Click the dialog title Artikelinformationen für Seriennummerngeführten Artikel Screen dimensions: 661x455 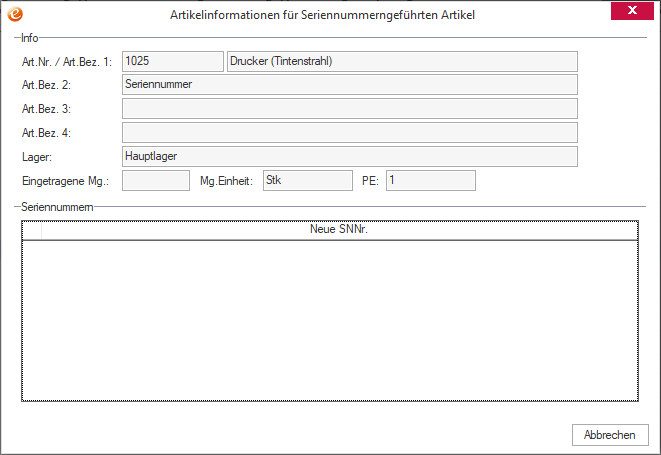(x=322, y=15)
